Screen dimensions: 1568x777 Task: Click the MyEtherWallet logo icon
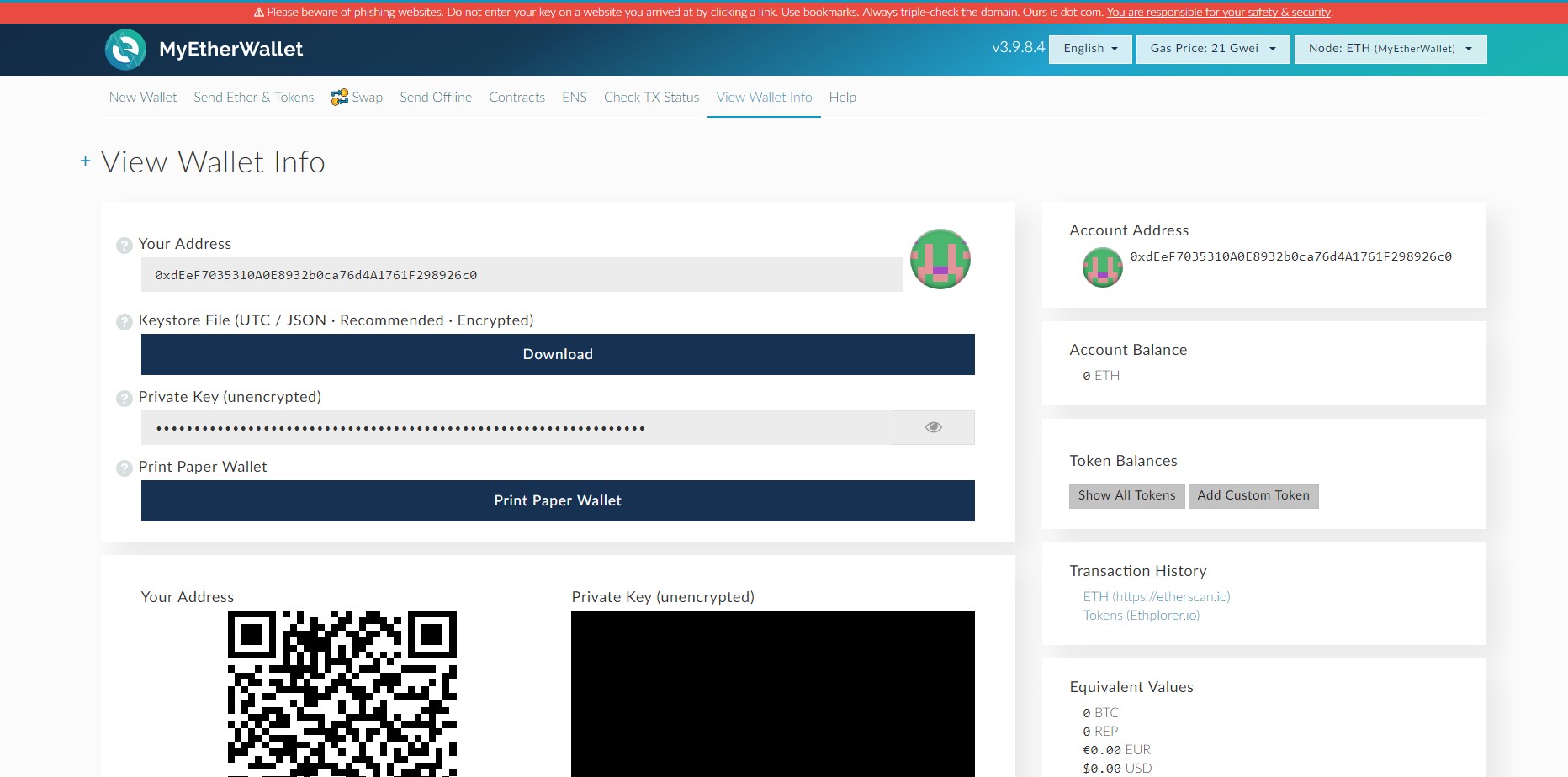125,50
